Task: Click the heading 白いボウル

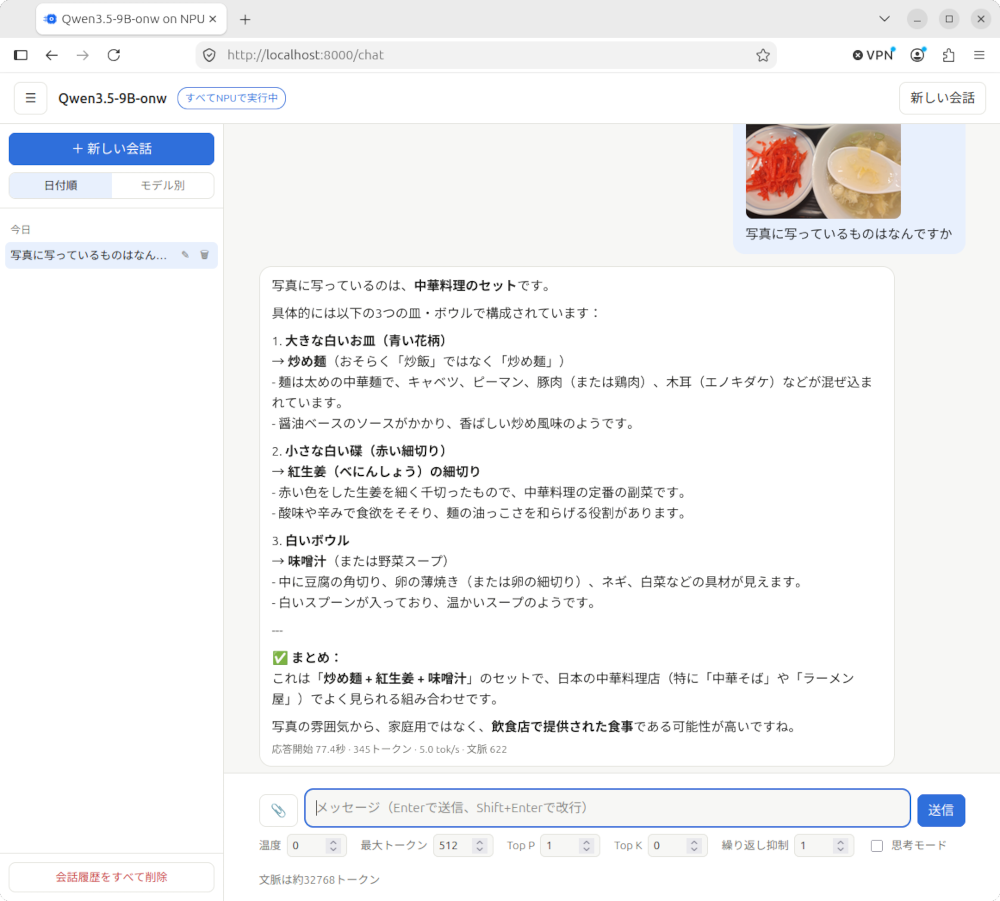Action: pos(317,541)
